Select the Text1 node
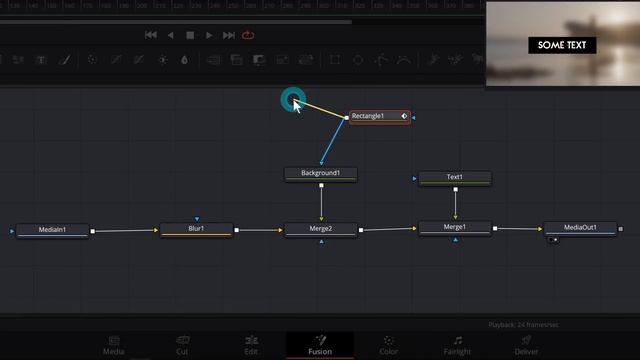Viewport: 640px width, 360px height. click(x=455, y=178)
